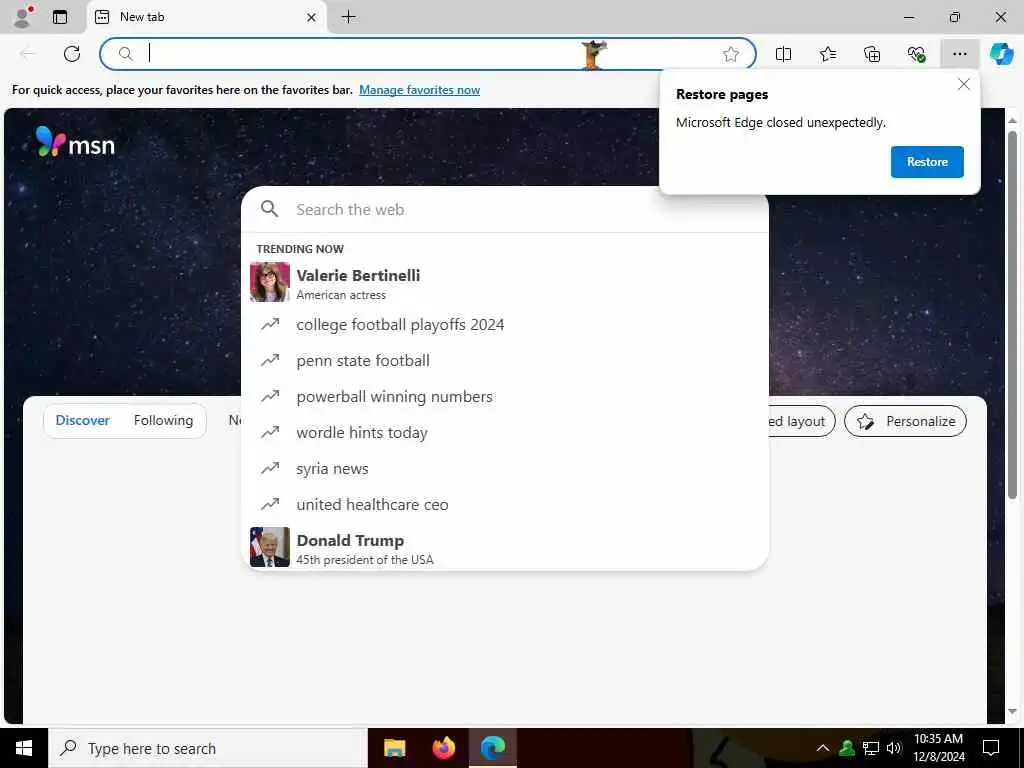
Task: Click the taskbar search box
Action: tap(208, 748)
